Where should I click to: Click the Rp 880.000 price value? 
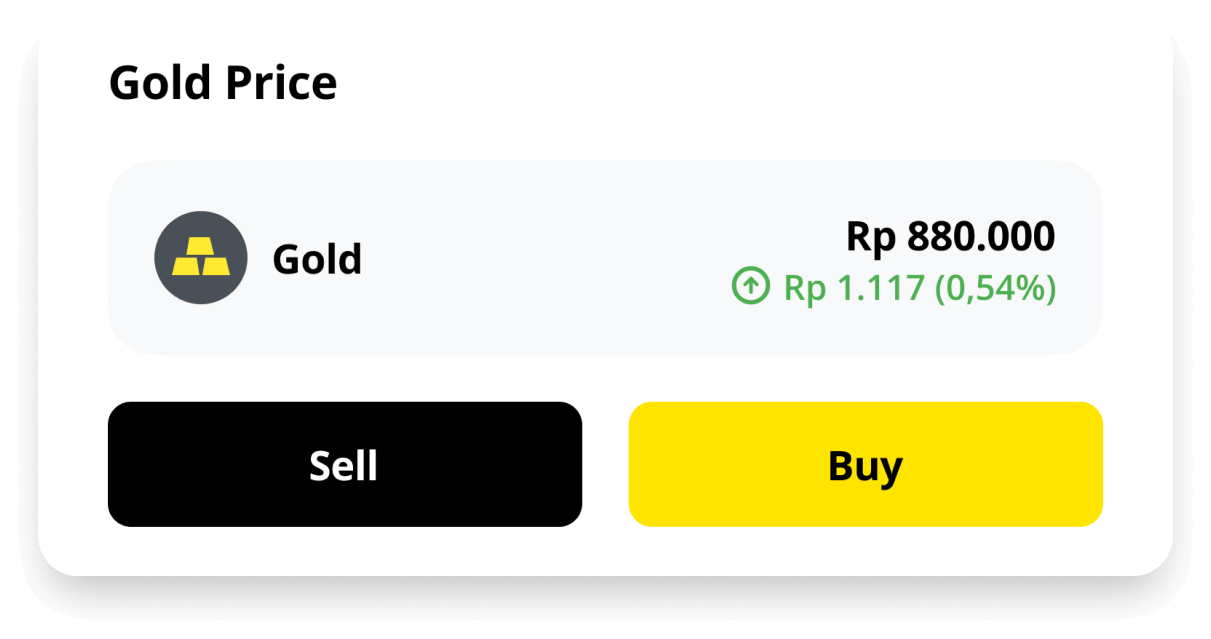pyautogui.click(x=950, y=237)
